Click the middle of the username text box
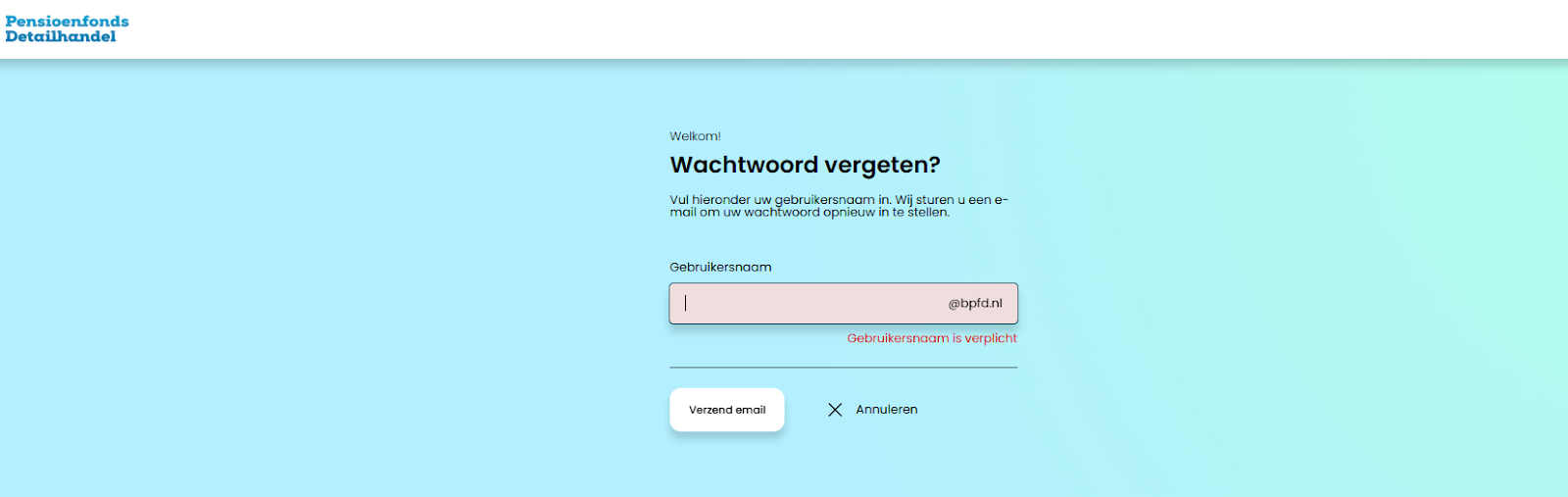1568x497 pixels. click(x=843, y=304)
